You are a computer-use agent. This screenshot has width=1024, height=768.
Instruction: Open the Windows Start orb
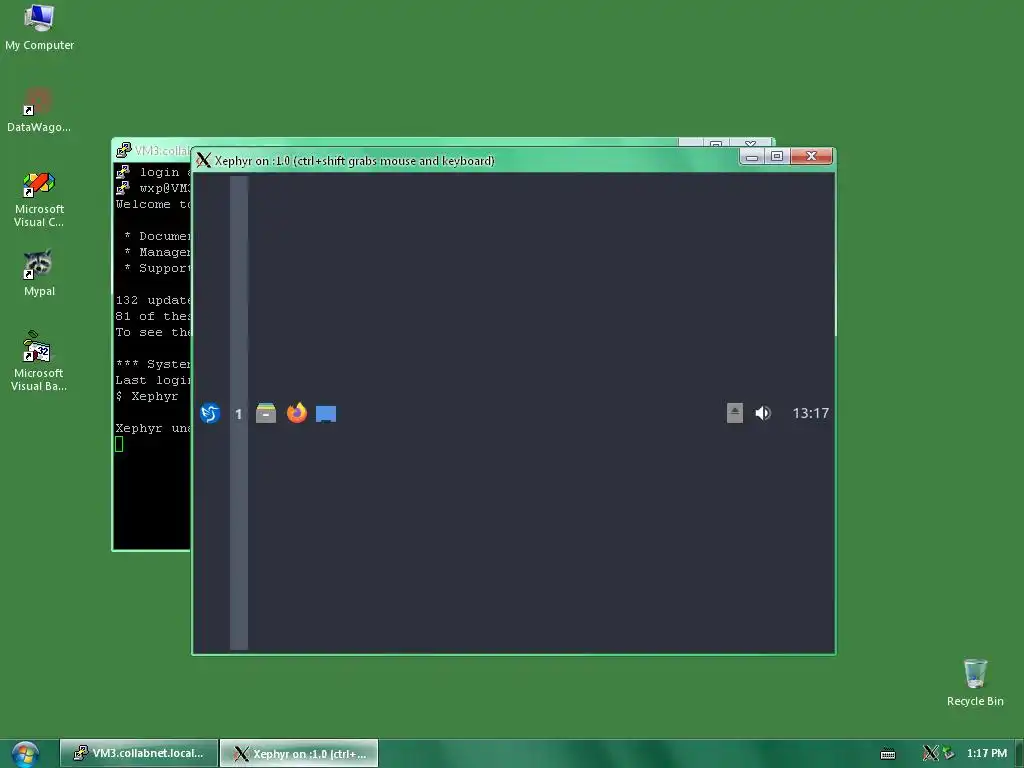pos(25,754)
